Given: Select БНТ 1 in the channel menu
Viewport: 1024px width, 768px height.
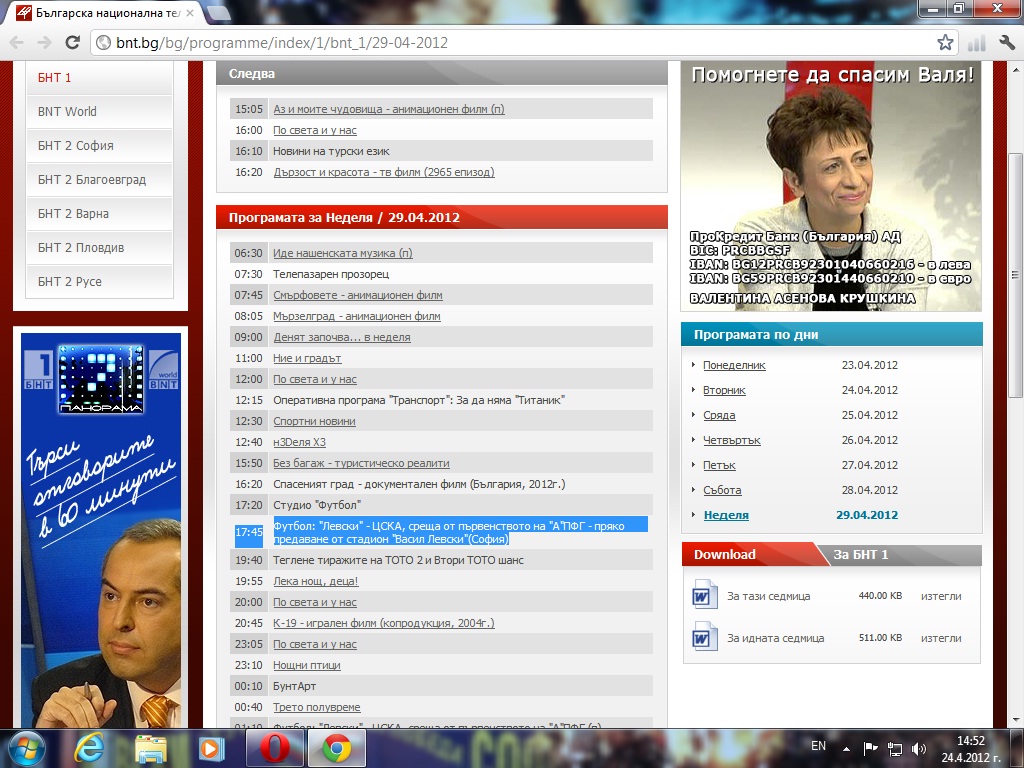Looking at the screenshot, I should coord(100,78).
